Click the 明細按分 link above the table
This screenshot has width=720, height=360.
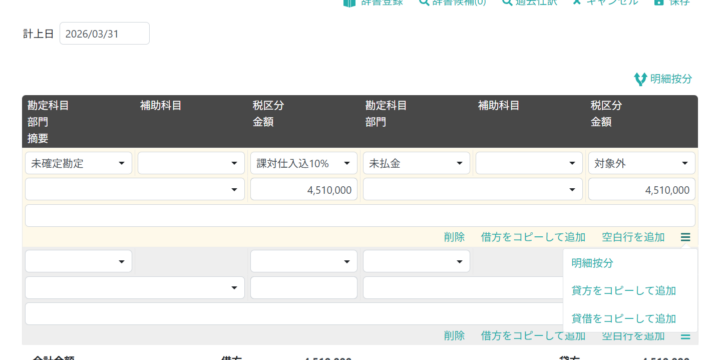point(671,79)
